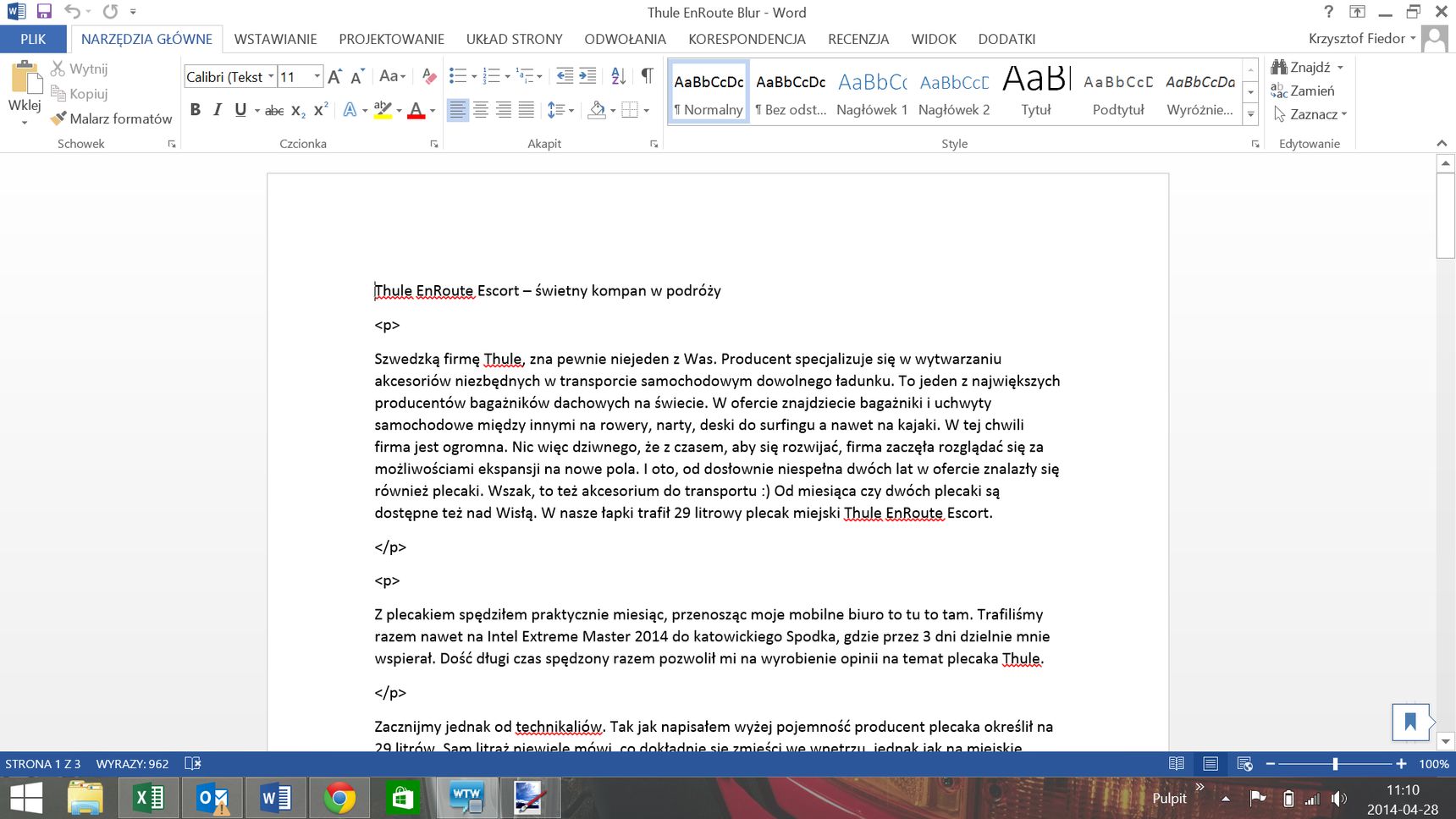Apply subscript formatting

[x=298, y=110]
